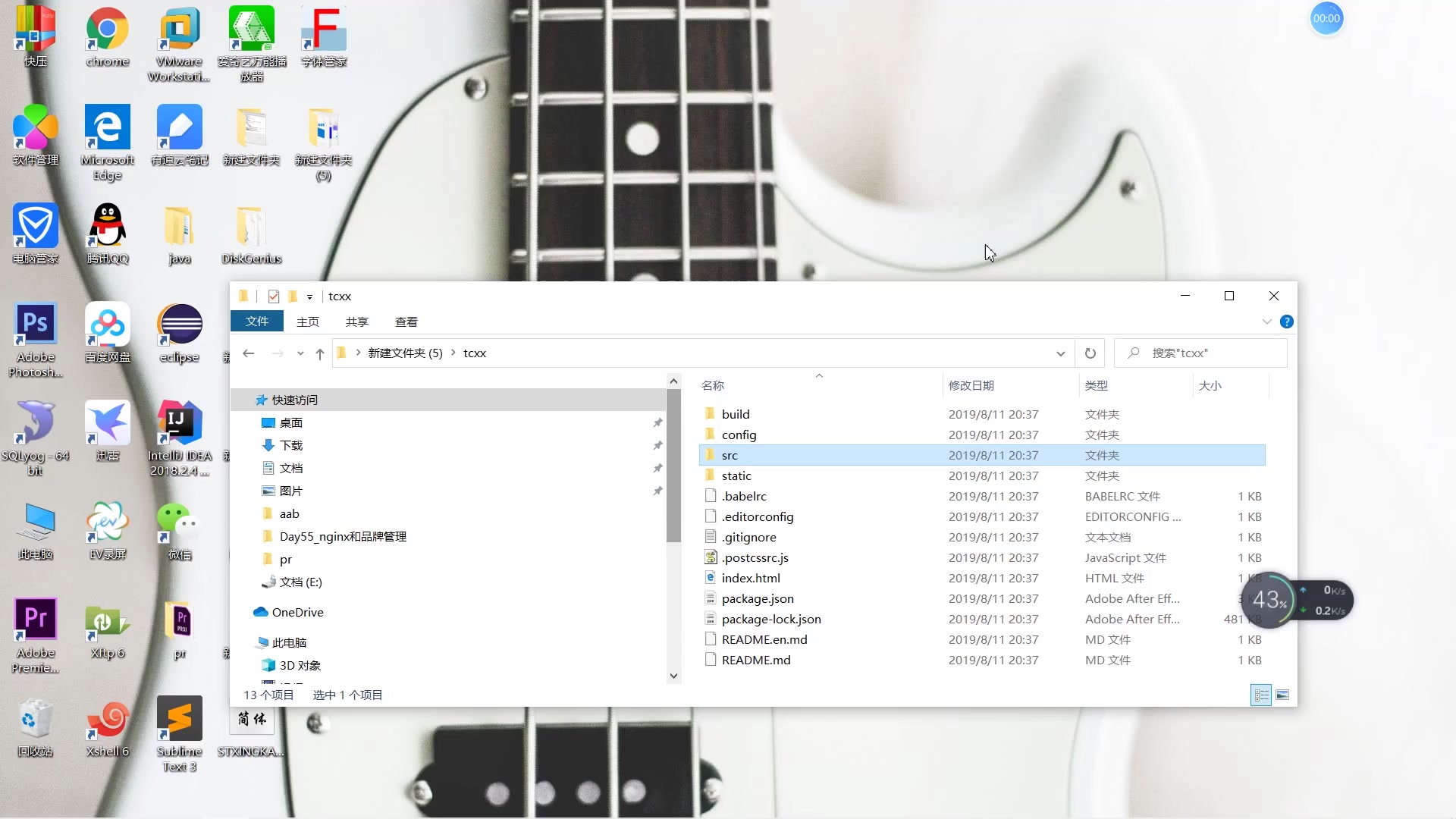Select the package.json file
1456x819 pixels.
[x=982, y=598]
